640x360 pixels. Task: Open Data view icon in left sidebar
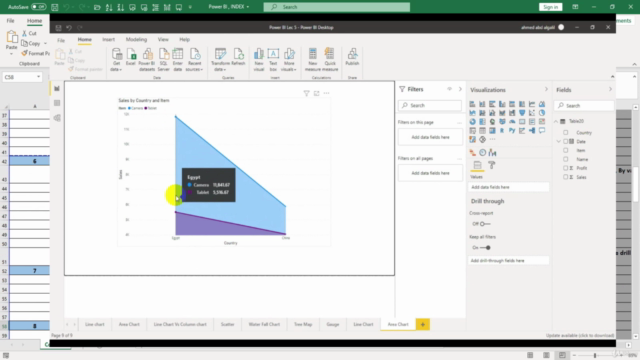coord(57,103)
